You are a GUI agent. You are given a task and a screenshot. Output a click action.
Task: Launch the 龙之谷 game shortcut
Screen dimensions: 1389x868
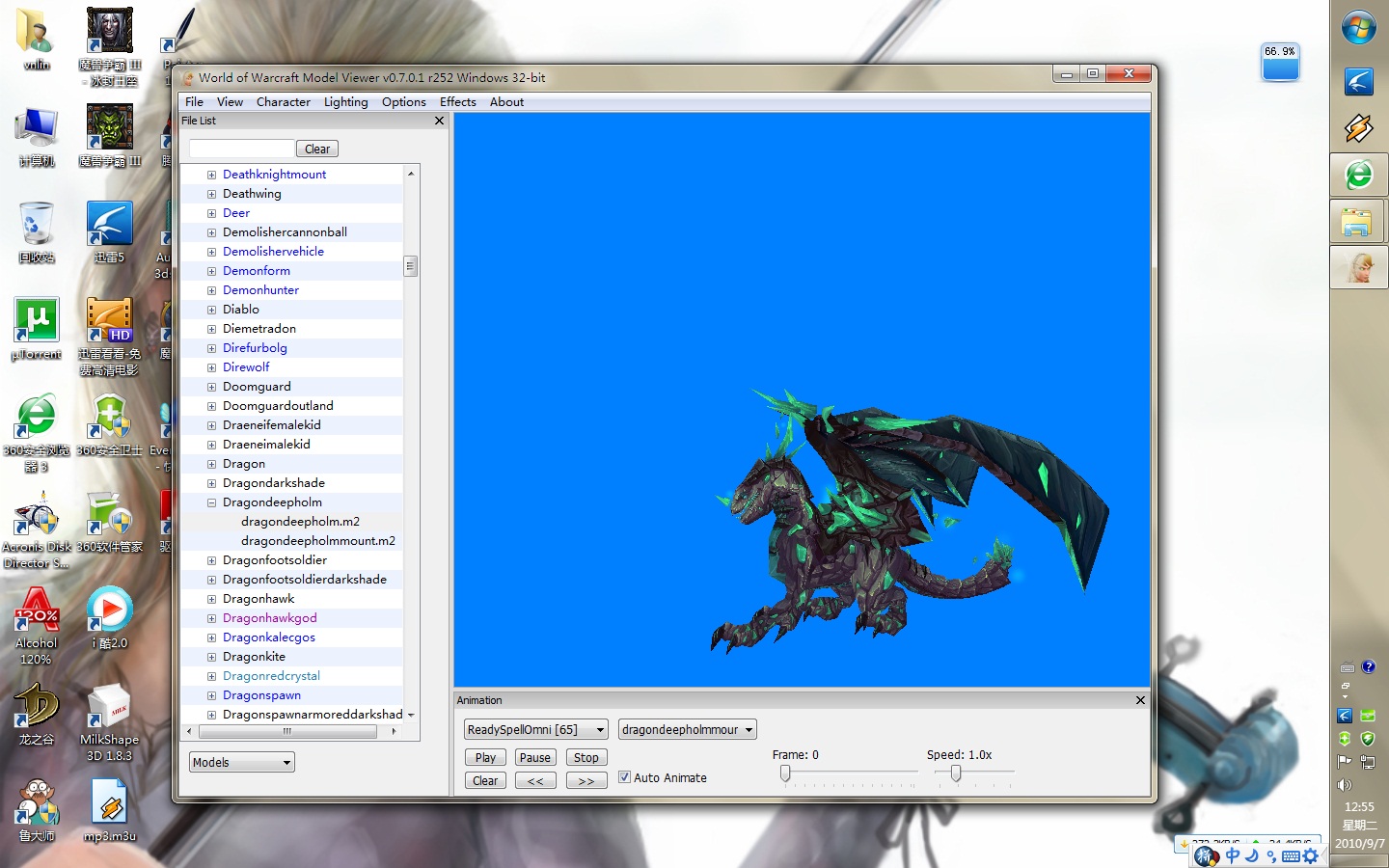[37, 715]
